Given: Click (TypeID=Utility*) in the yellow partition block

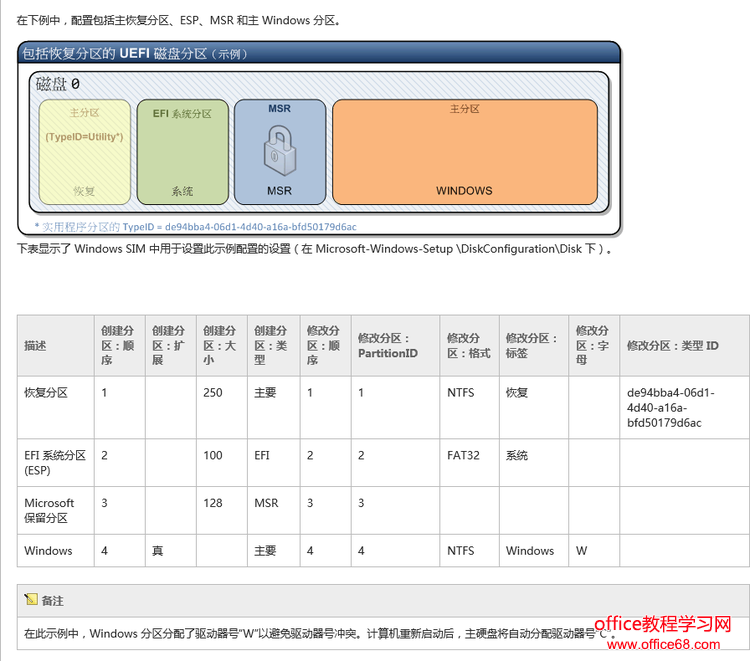Looking at the screenshot, I should point(84,137).
